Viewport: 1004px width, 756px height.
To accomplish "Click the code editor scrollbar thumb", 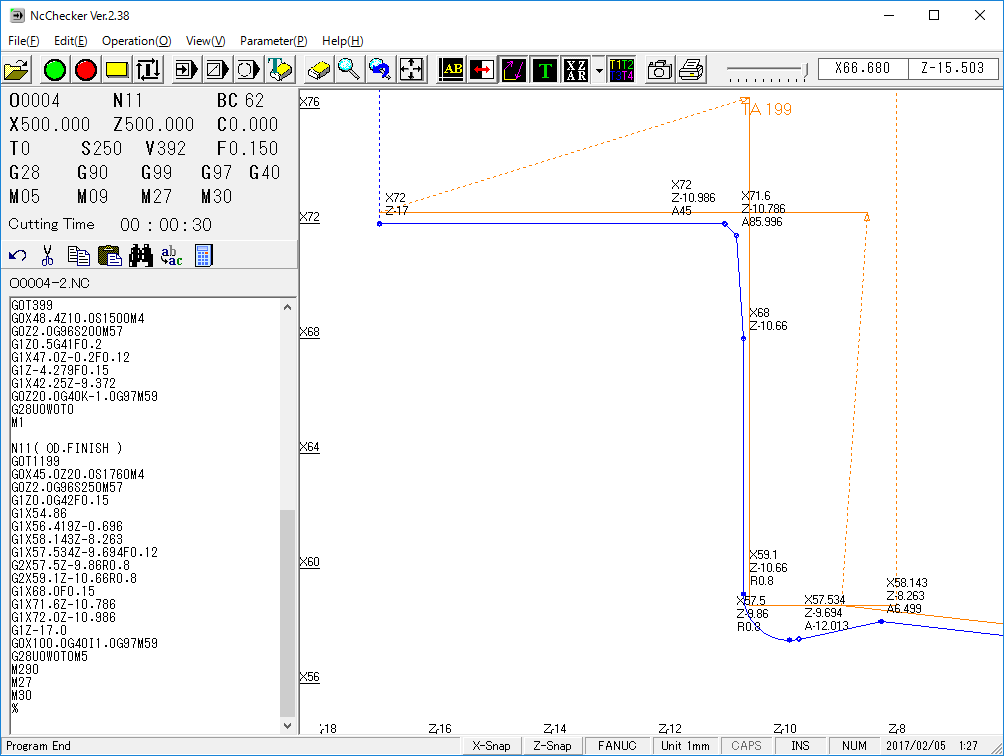I will 287,613.
